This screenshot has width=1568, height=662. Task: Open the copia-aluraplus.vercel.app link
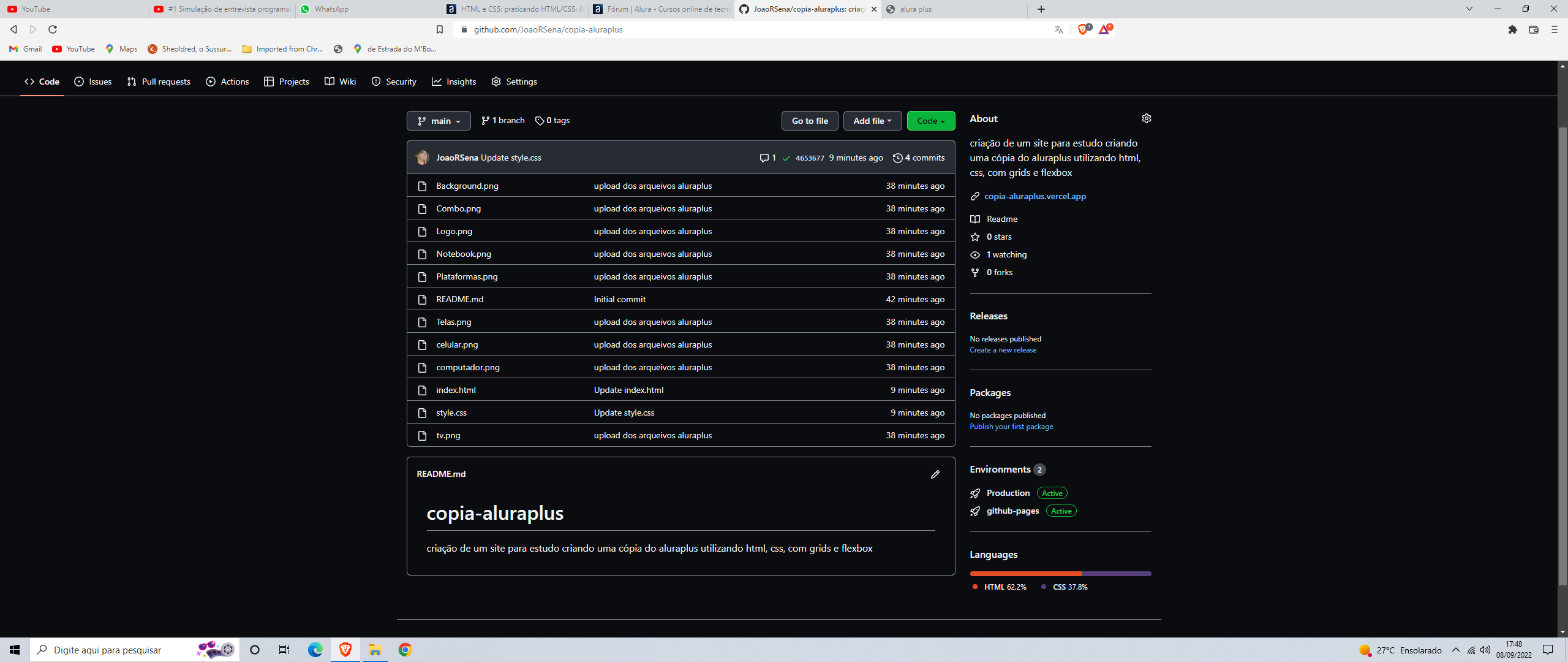1035,196
